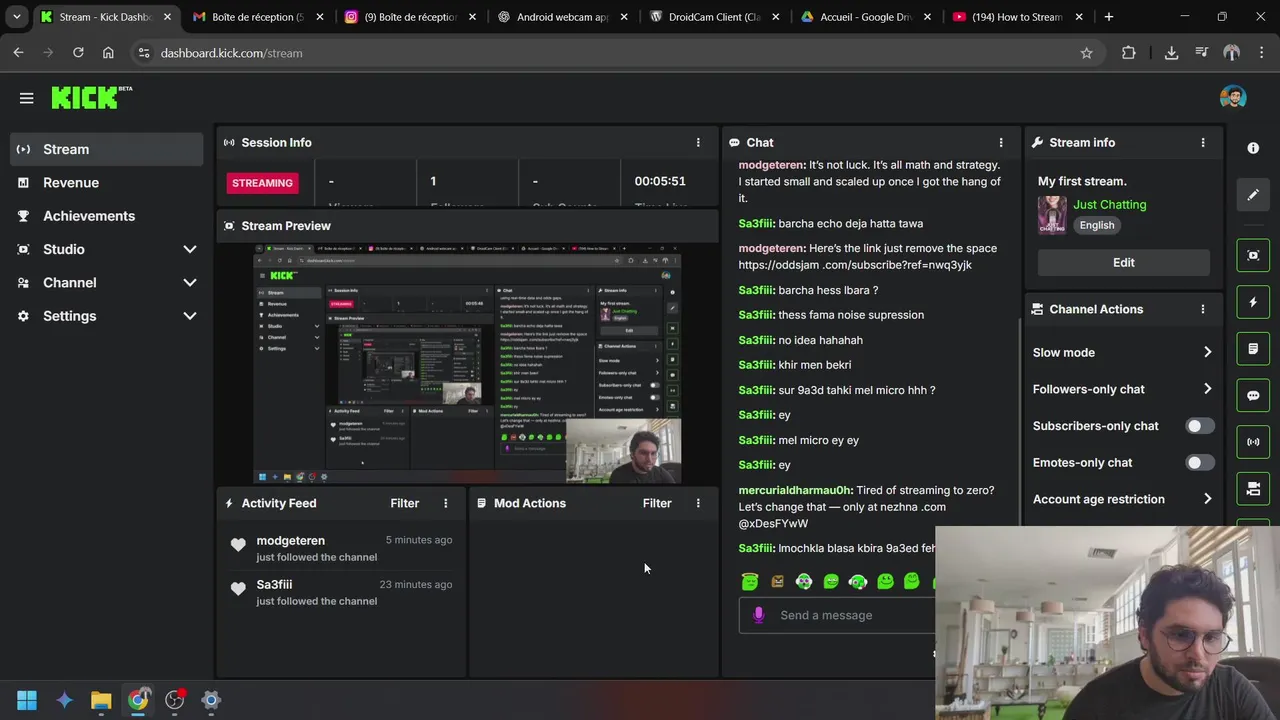Bookmark this page with star icon
This screenshot has width=1280, height=720.
[1086, 53]
